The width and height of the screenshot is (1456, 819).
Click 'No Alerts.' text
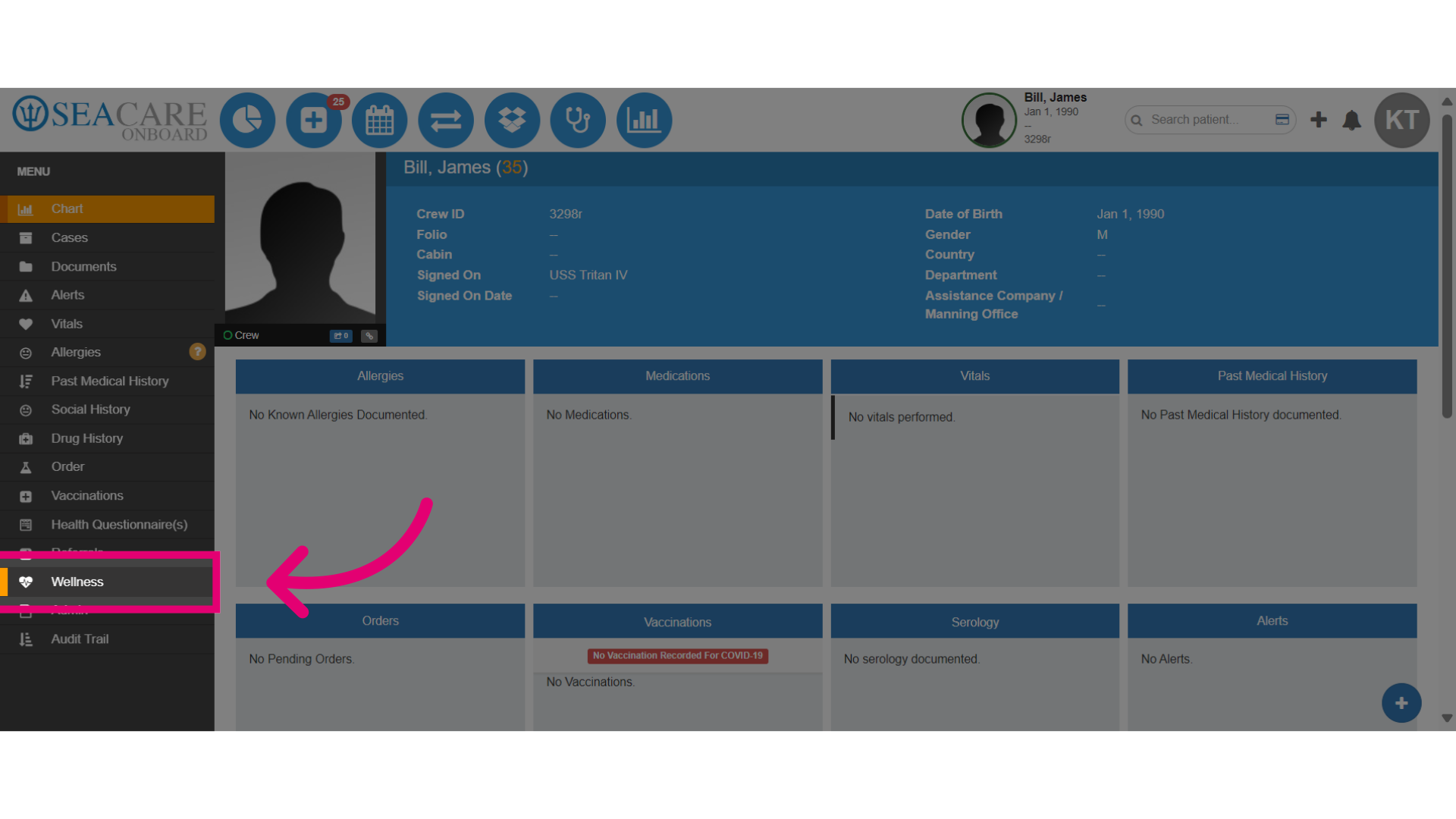[1166, 659]
